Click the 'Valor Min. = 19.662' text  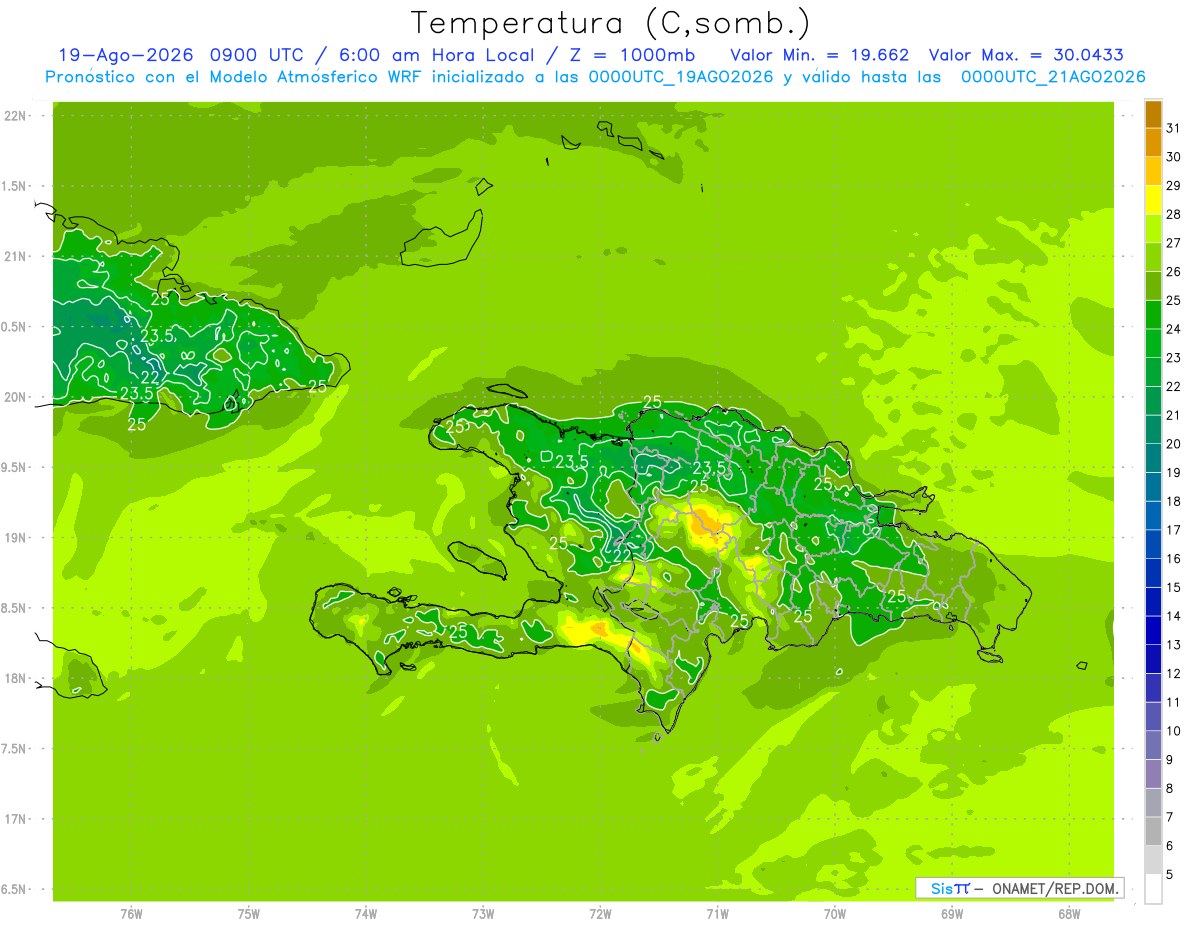pos(820,55)
